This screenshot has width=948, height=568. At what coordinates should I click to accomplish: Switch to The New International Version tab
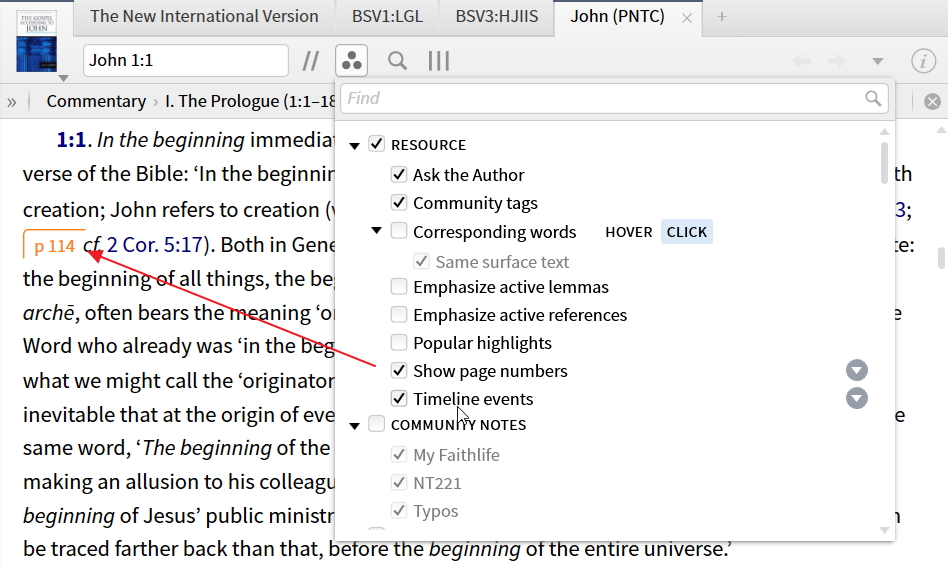point(204,16)
